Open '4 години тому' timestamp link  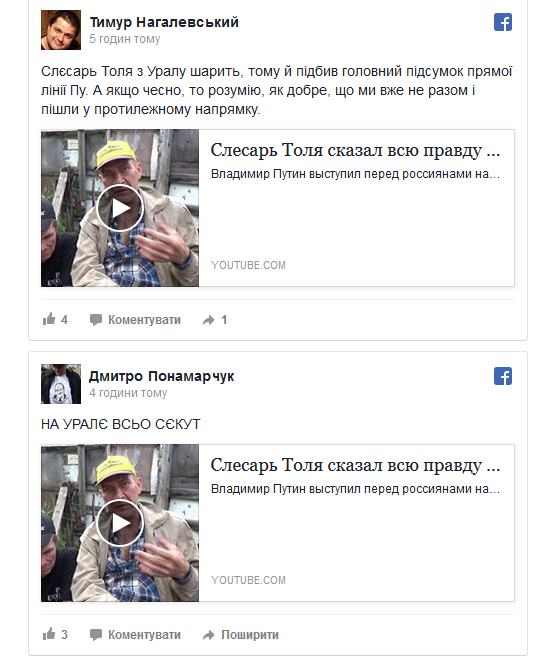[128, 393]
